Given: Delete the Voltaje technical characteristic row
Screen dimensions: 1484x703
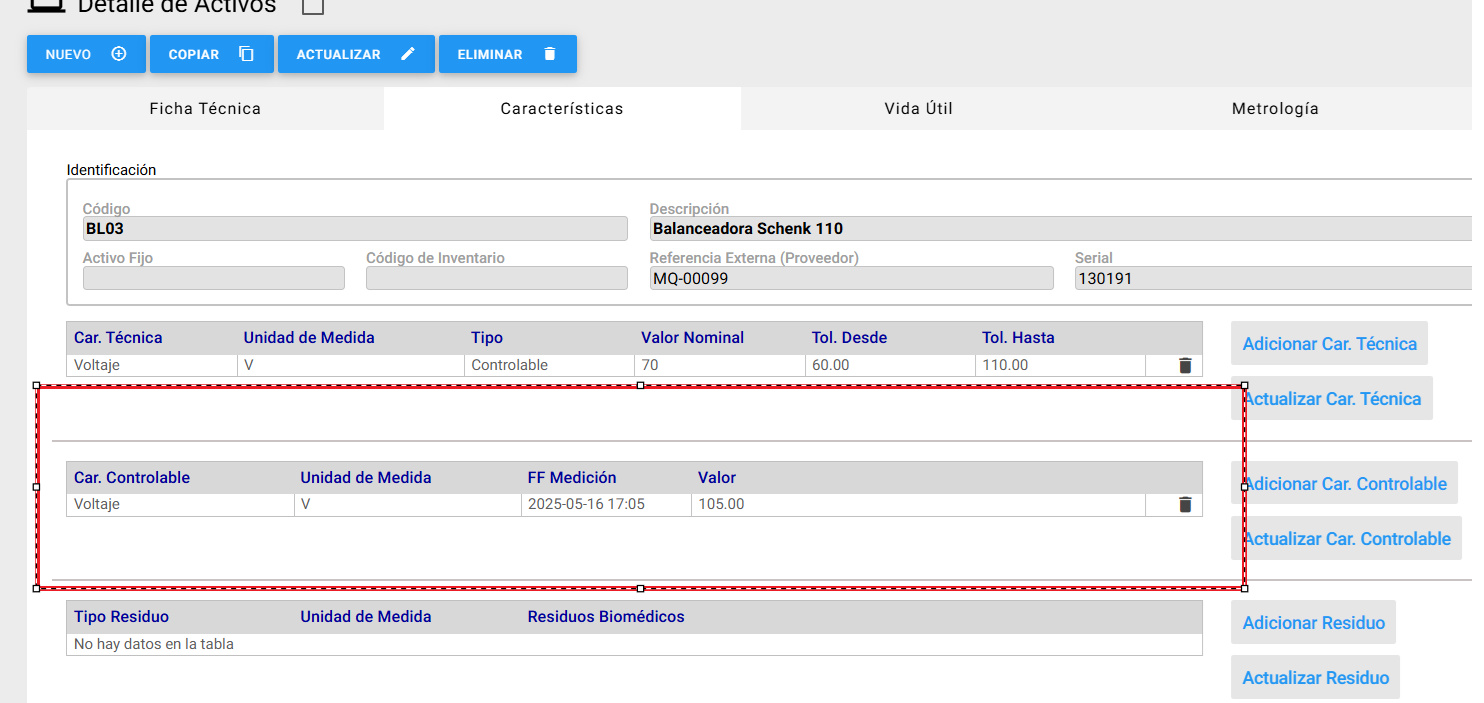Looking at the screenshot, I should click(1185, 366).
